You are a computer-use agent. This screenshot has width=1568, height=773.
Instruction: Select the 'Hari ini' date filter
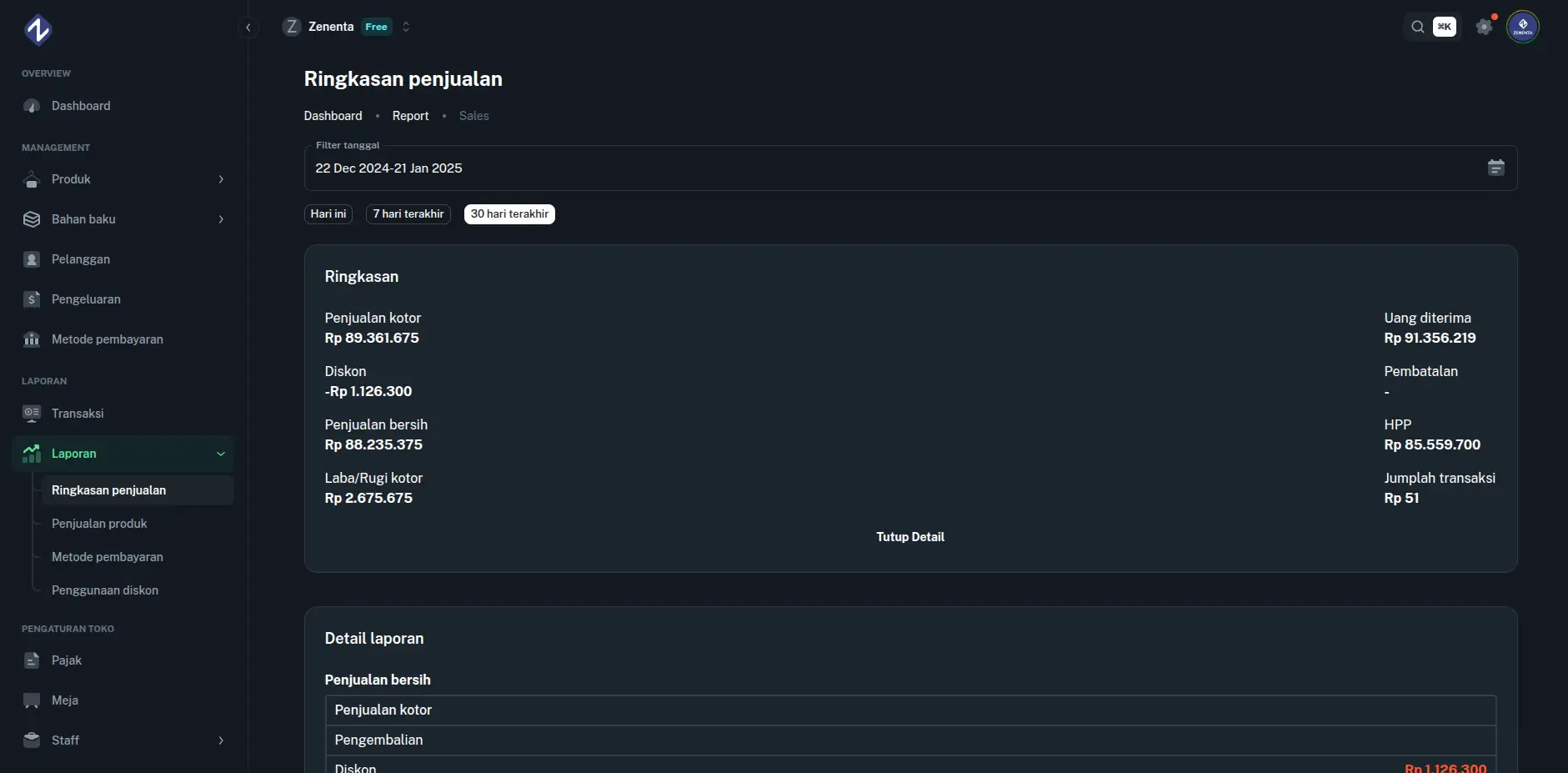pos(328,213)
